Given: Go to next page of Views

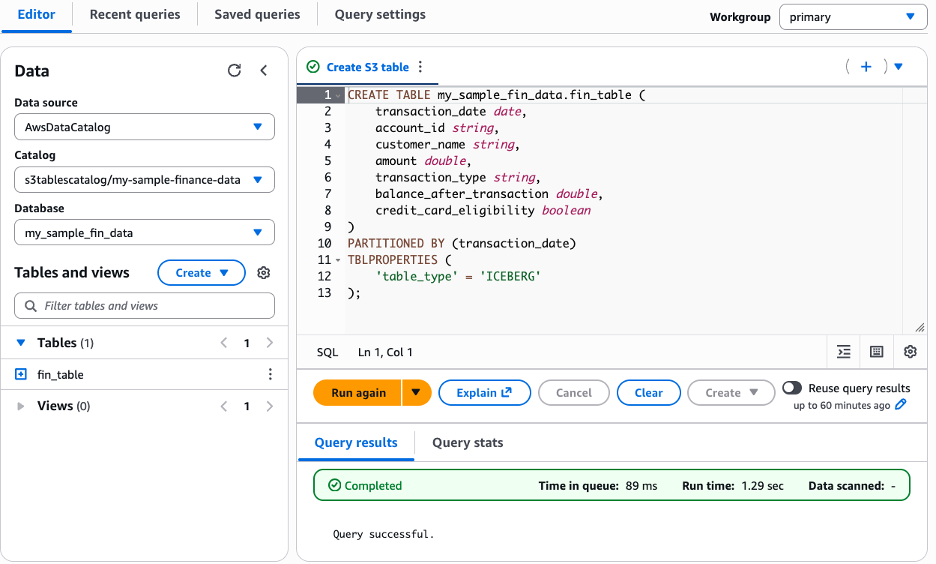Looking at the screenshot, I should (x=269, y=406).
